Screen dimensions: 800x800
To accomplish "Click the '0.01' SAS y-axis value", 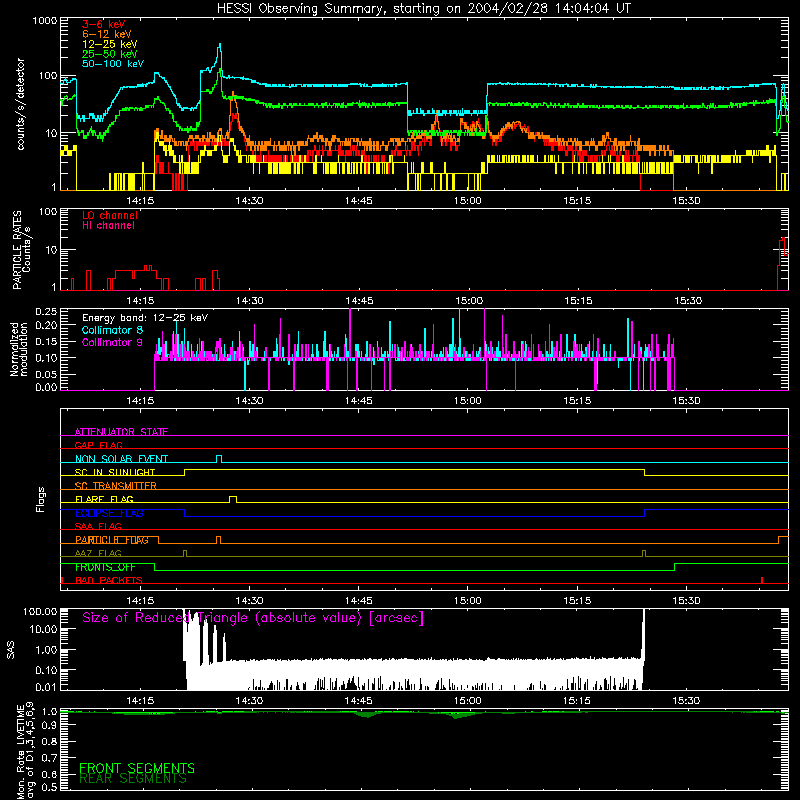I will [46, 687].
